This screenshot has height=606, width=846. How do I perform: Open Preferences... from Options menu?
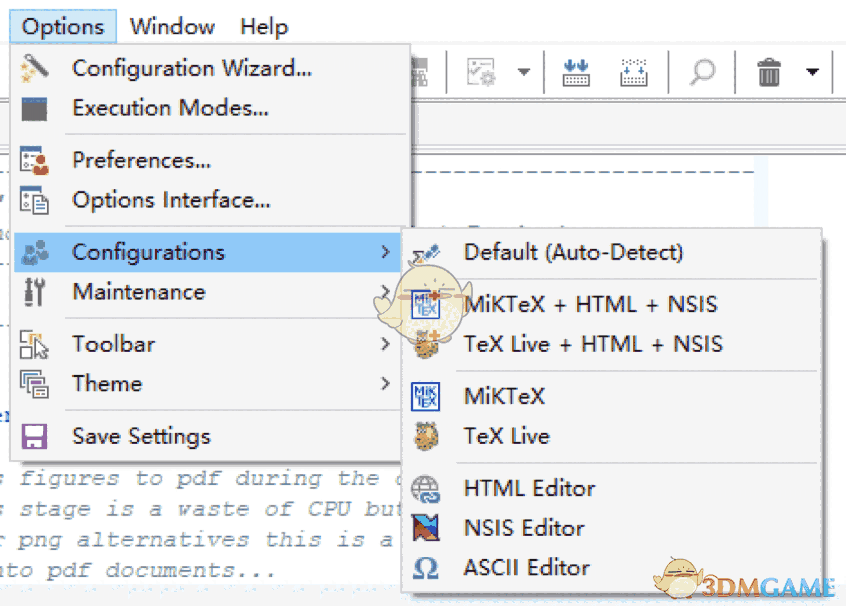[x=141, y=160]
